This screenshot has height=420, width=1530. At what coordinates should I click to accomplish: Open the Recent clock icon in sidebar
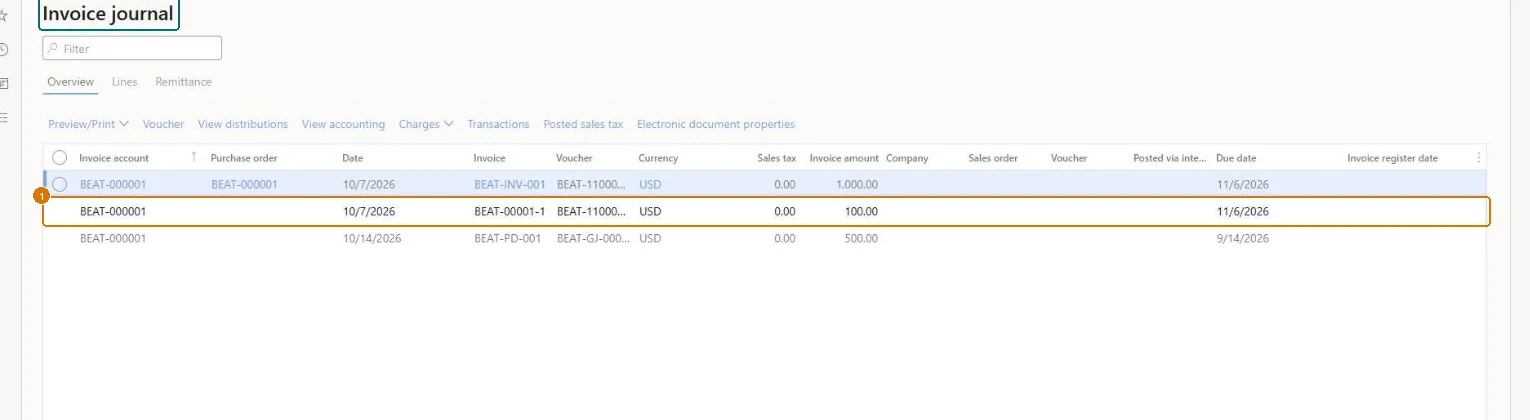tap(4, 49)
